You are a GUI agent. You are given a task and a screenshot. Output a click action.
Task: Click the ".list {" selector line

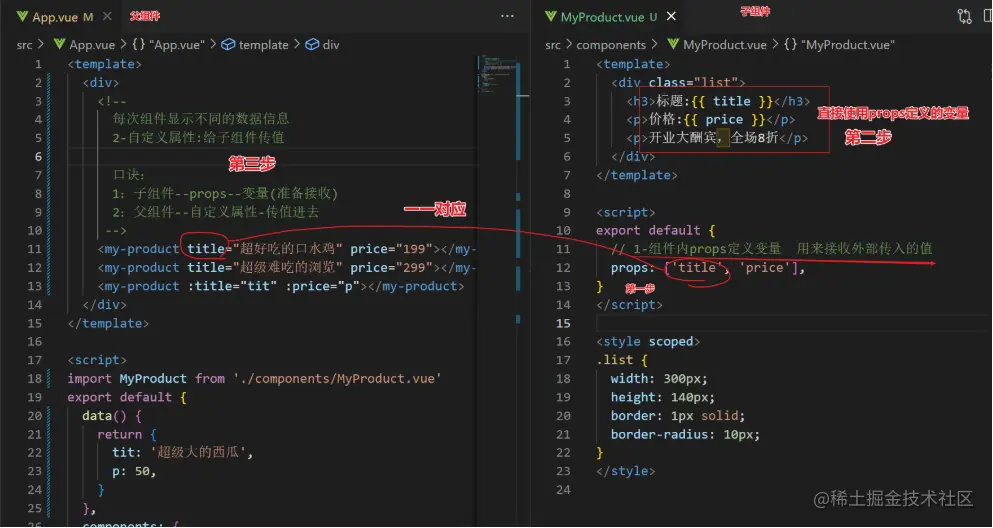(x=622, y=360)
